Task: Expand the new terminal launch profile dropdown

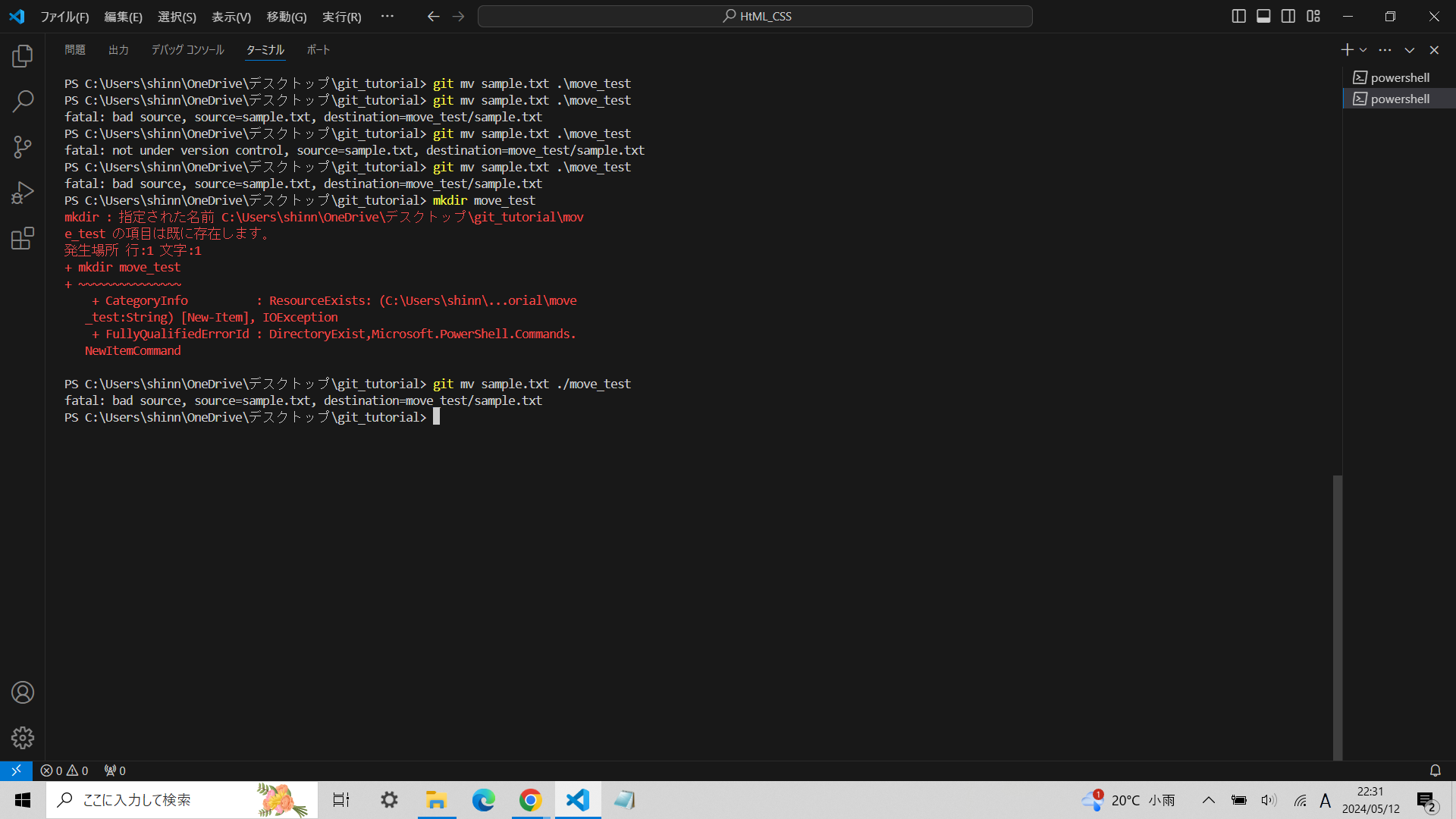Action: click(1363, 50)
